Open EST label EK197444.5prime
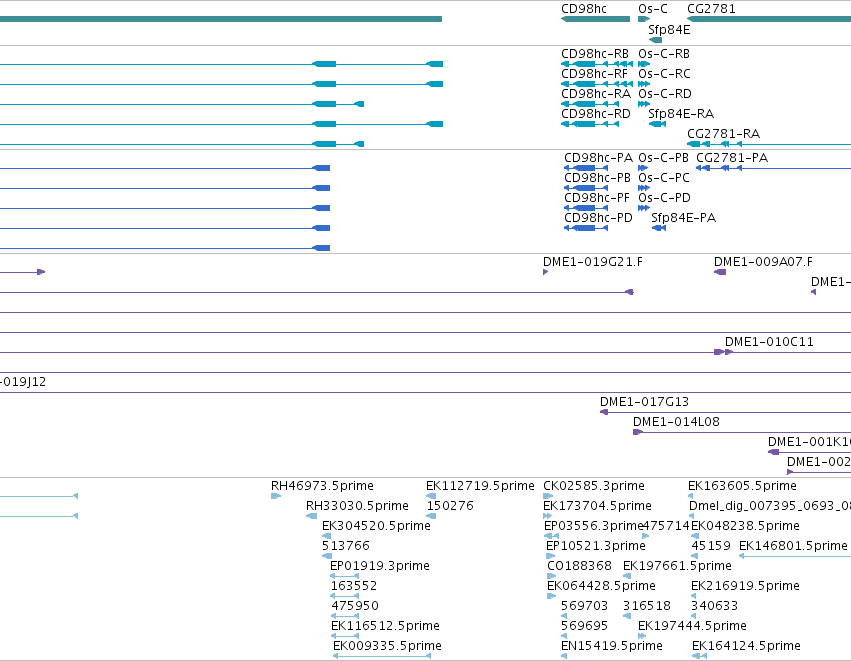Image resolution: width=851 pixels, height=661 pixels. 693,626
